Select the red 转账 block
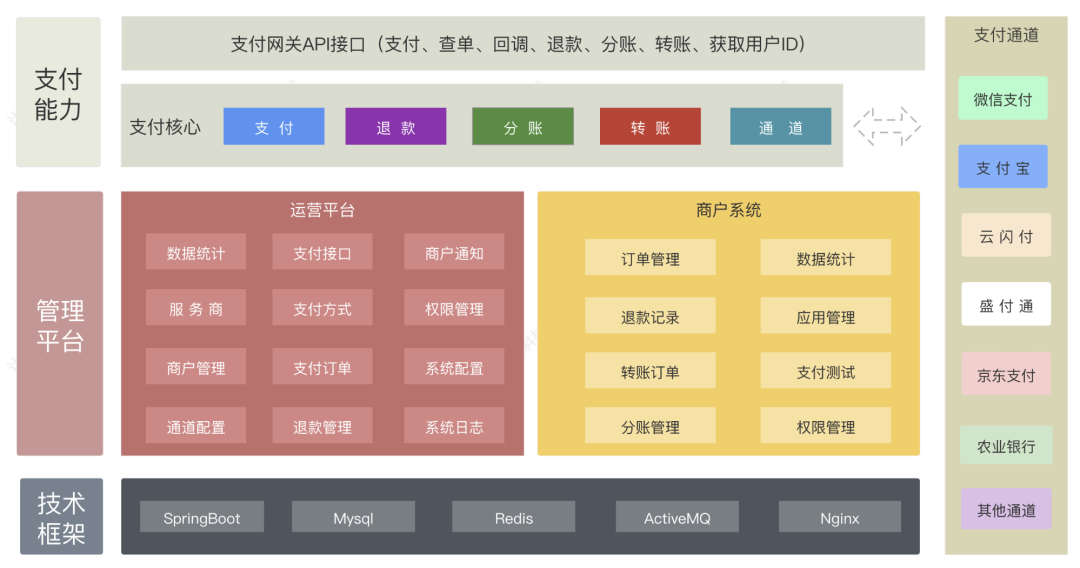This screenshot has height=568, width=1080. (650, 127)
